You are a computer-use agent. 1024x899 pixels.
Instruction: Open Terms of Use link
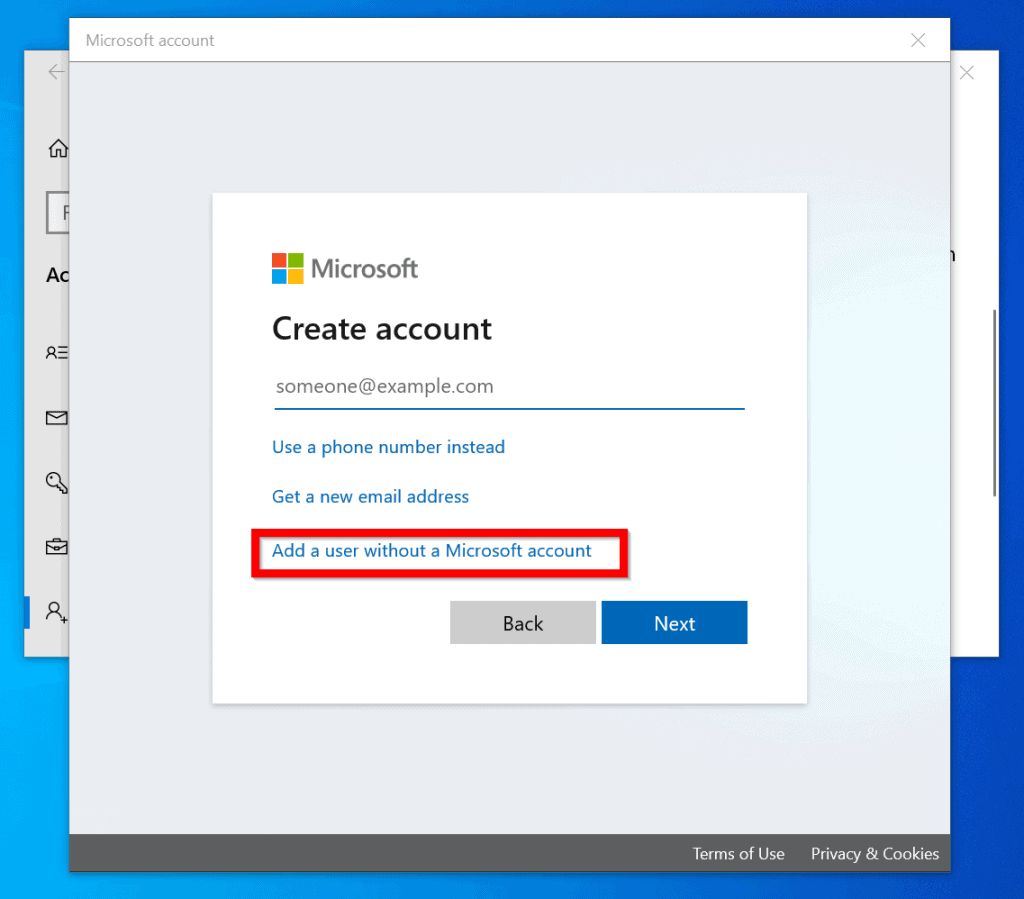739,854
